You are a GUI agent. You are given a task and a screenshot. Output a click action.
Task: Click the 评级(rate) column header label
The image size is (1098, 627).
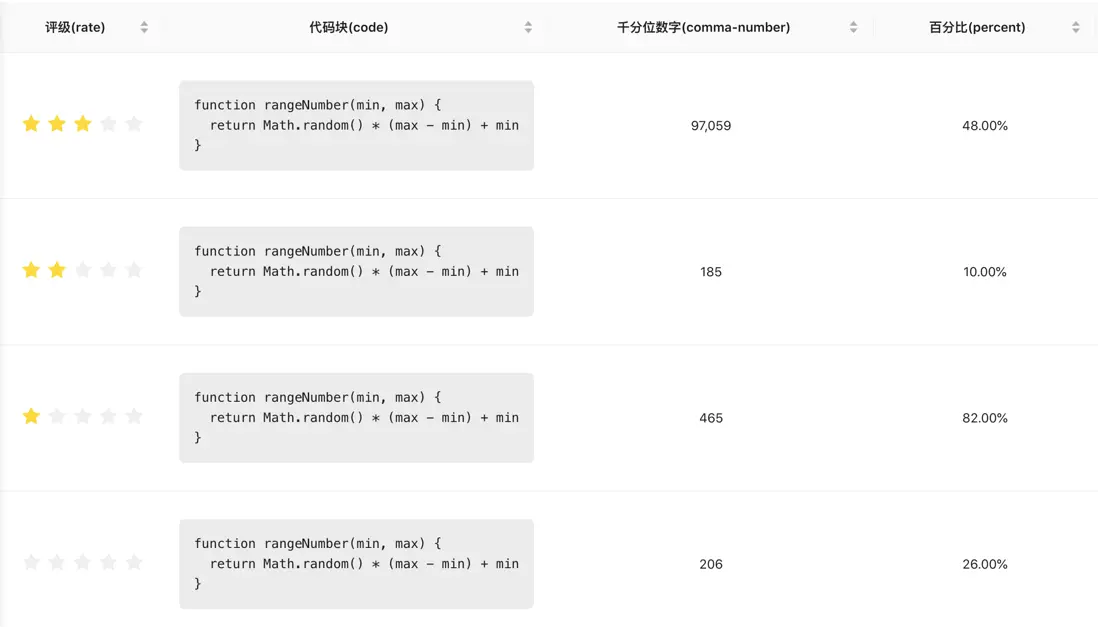[75, 27]
